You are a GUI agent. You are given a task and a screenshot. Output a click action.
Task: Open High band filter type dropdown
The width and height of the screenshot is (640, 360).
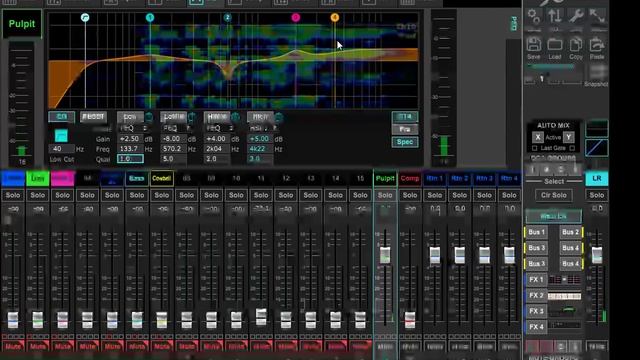click(x=263, y=128)
